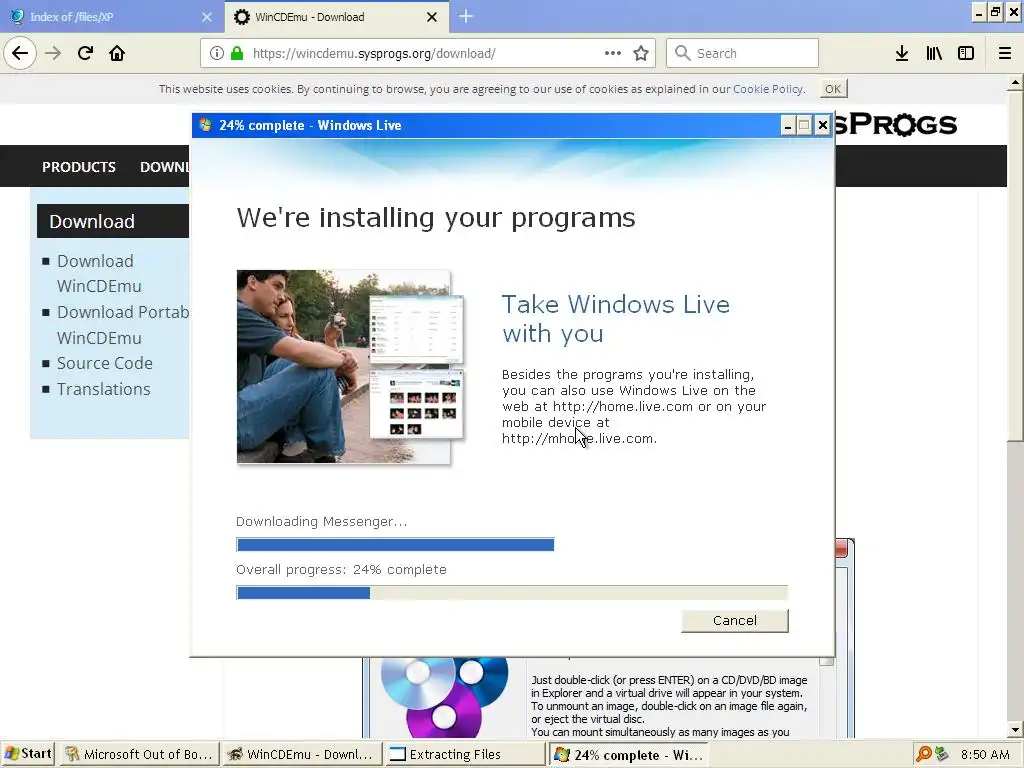Viewport: 1024px width, 768px height.
Task: Dismiss the cookie notice with OK
Action: [833, 89]
